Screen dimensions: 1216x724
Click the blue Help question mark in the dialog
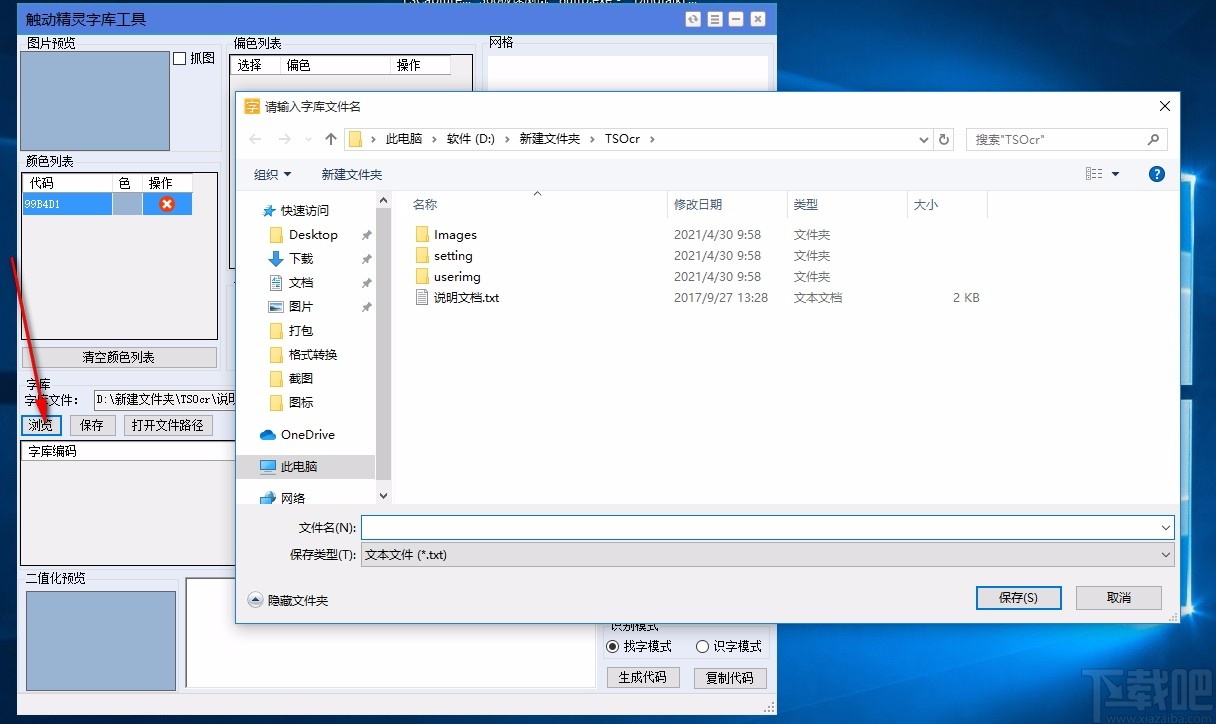1156,173
